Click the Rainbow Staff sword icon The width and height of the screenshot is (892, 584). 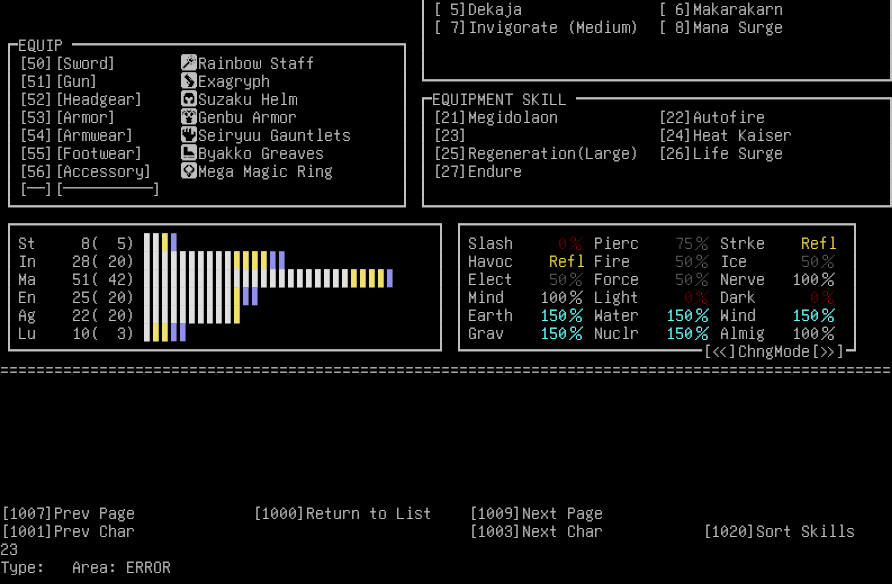(189, 63)
